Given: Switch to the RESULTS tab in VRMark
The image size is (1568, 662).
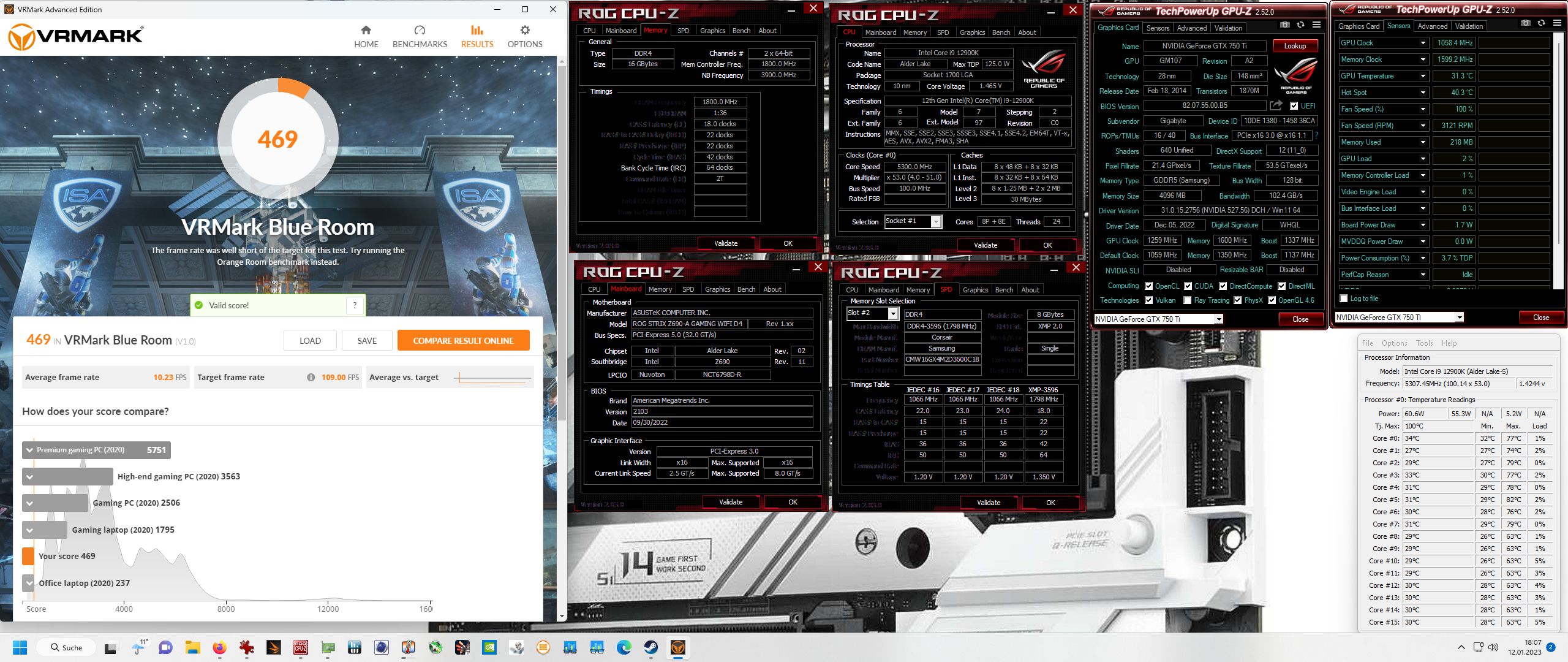Looking at the screenshot, I should [x=477, y=37].
